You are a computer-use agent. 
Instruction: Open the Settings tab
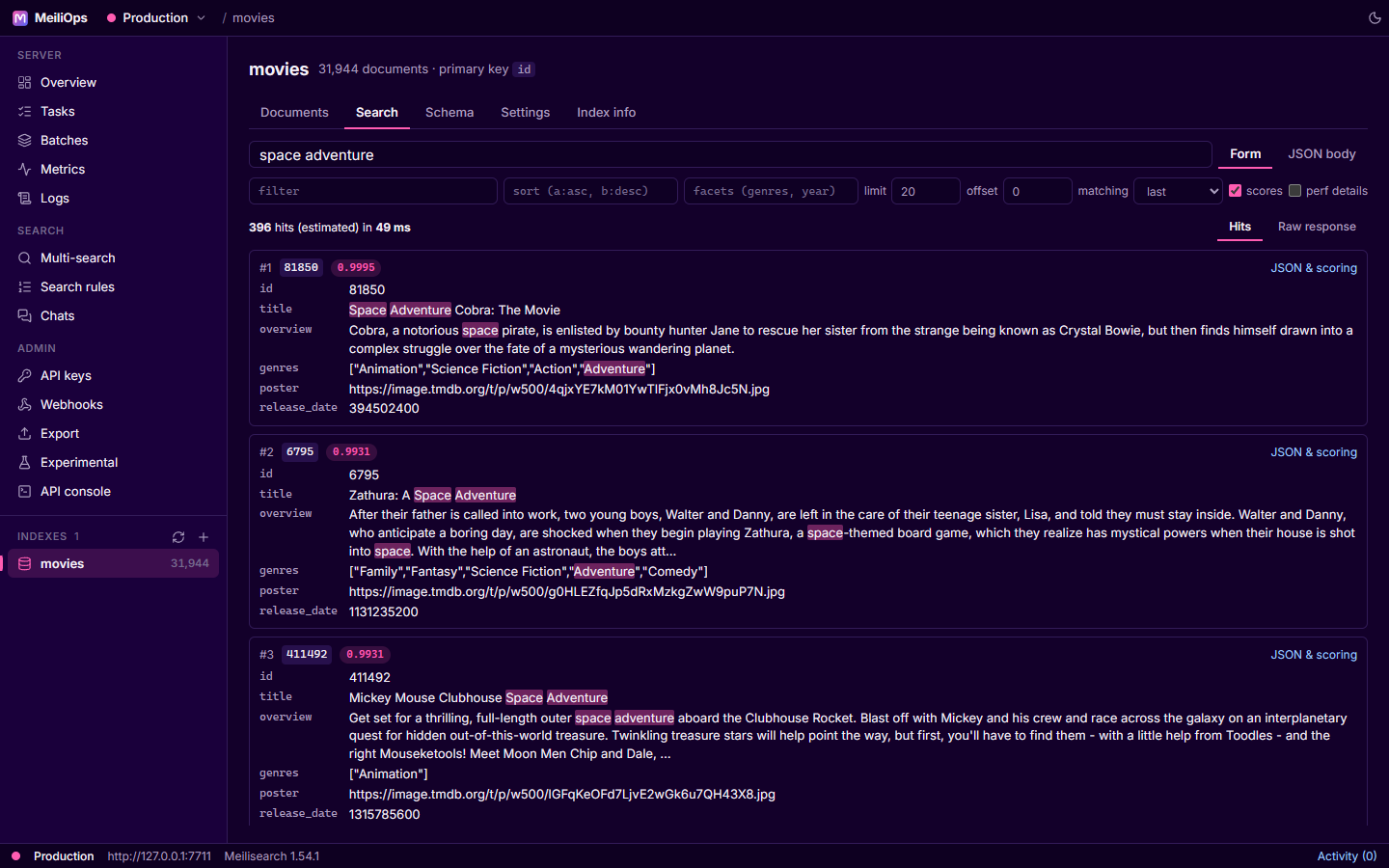[526, 113]
